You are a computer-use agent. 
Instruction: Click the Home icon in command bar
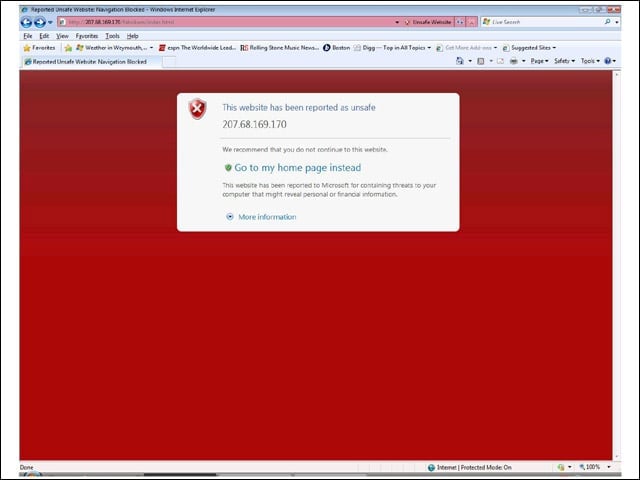click(x=460, y=61)
